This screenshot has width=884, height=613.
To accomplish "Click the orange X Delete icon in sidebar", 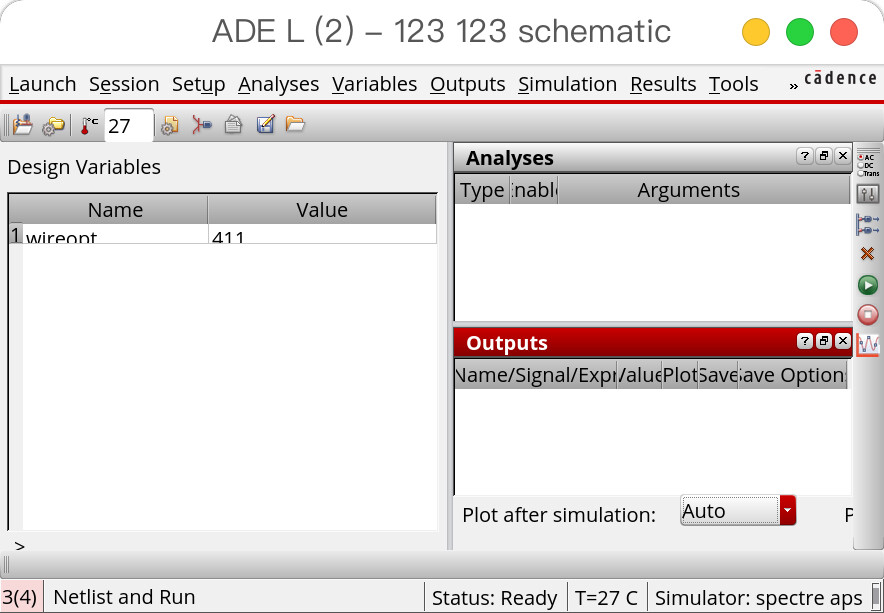I will point(868,254).
